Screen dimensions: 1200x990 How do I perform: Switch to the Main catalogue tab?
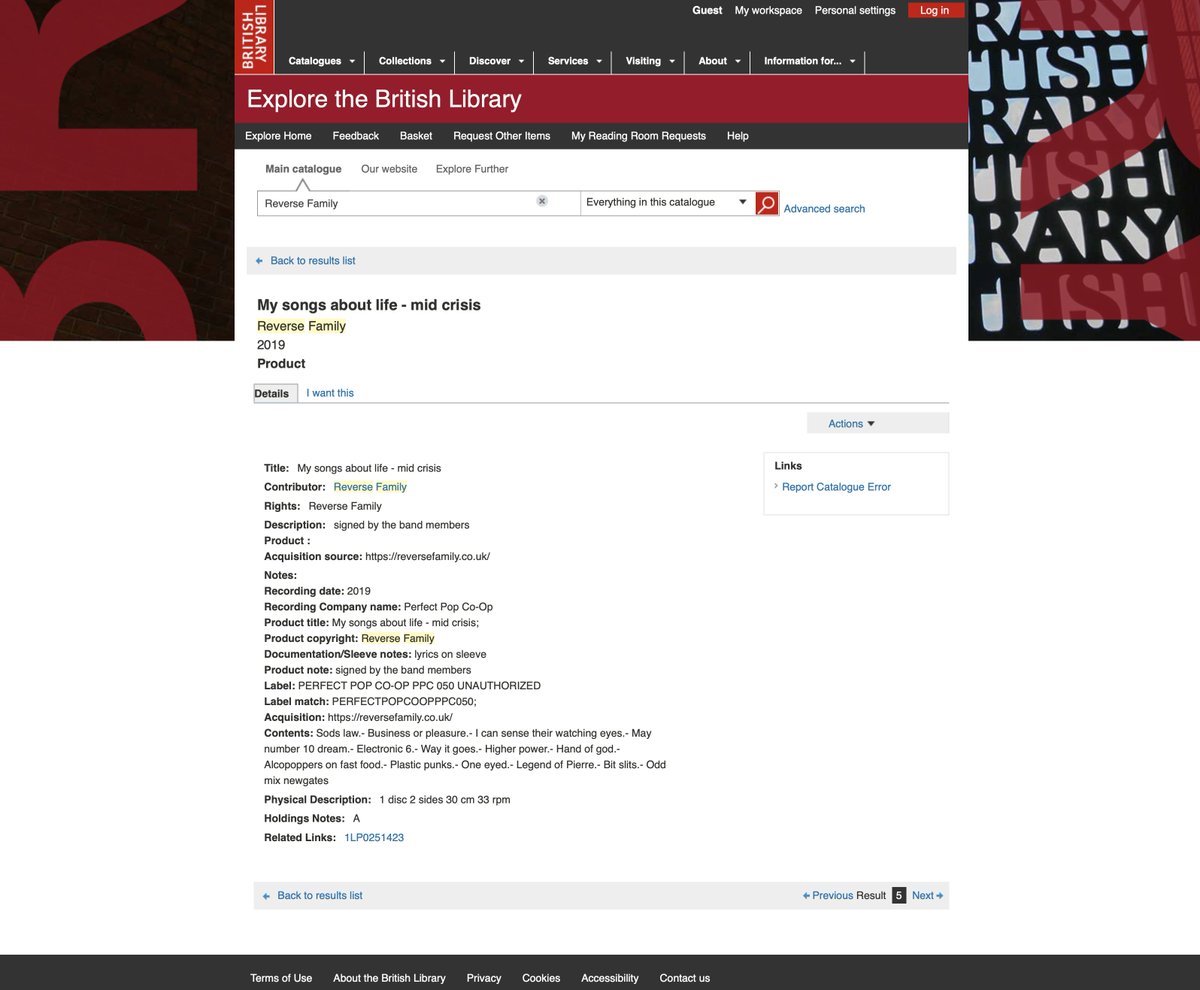303,169
